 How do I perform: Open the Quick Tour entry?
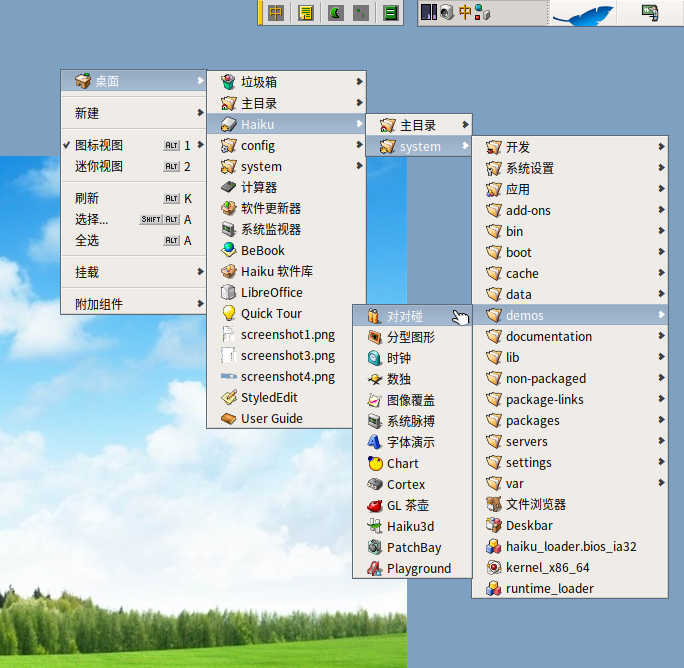click(281, 313)
